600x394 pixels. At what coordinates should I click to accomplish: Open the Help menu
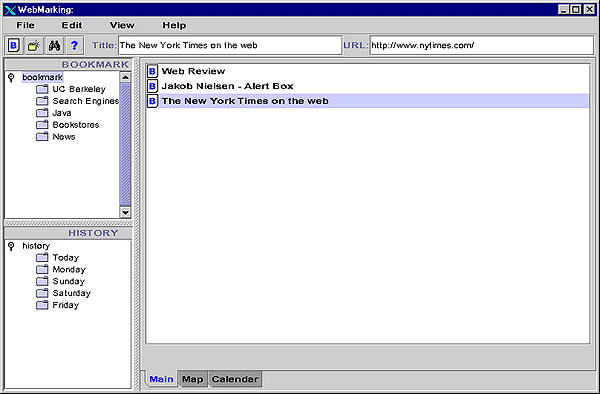pos(174,25)
